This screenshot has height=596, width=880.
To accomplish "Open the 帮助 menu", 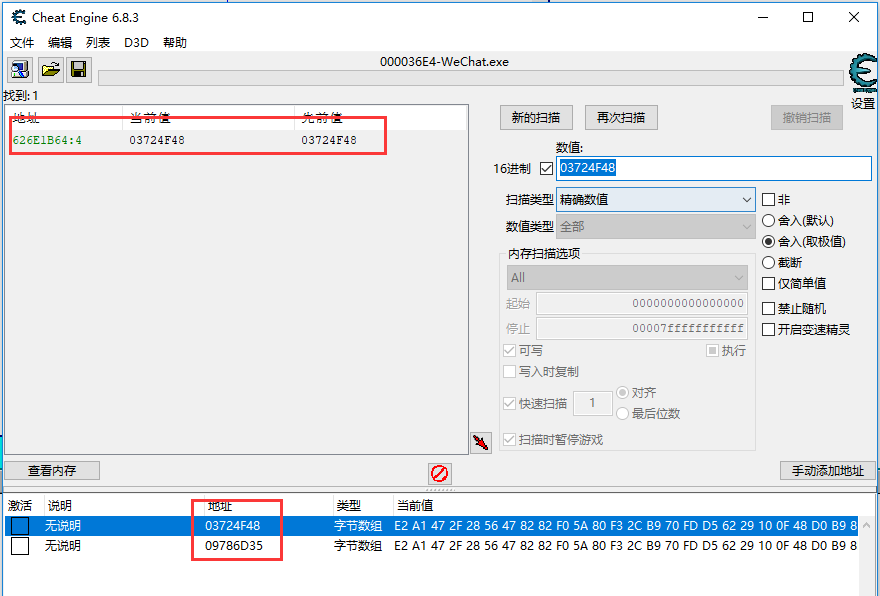I will (175, 43).
